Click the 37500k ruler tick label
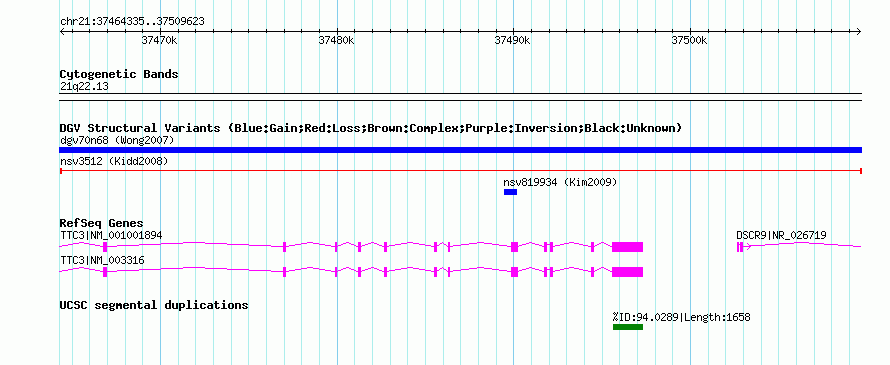The width and height of the screenshot is (890, 365). pos(690,40)
